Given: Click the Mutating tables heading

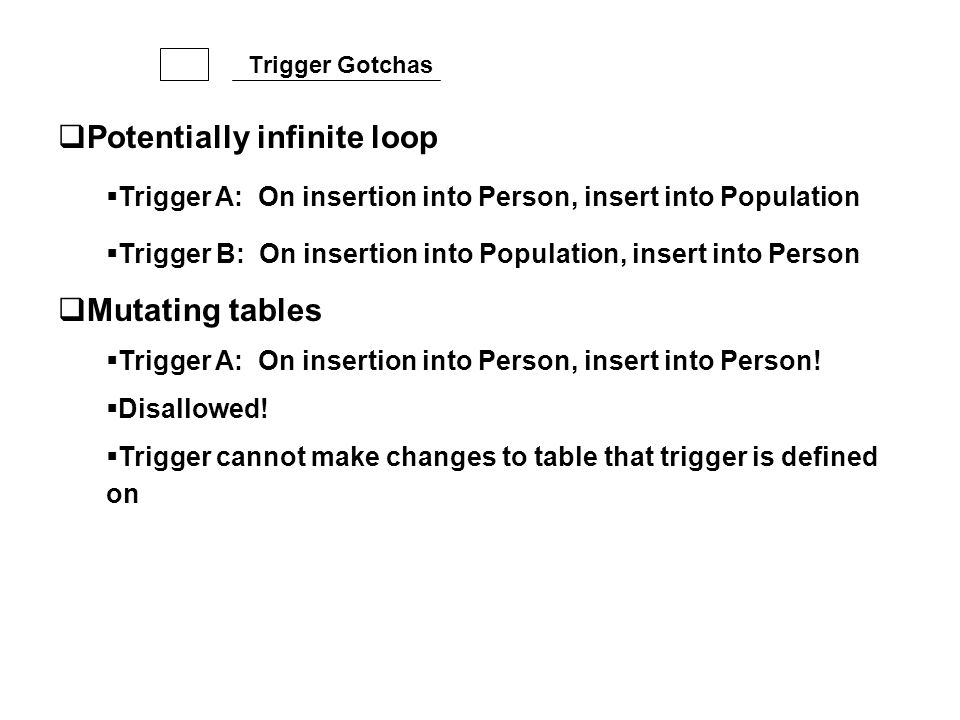Looking at the screenshot, I should [204, 310].
